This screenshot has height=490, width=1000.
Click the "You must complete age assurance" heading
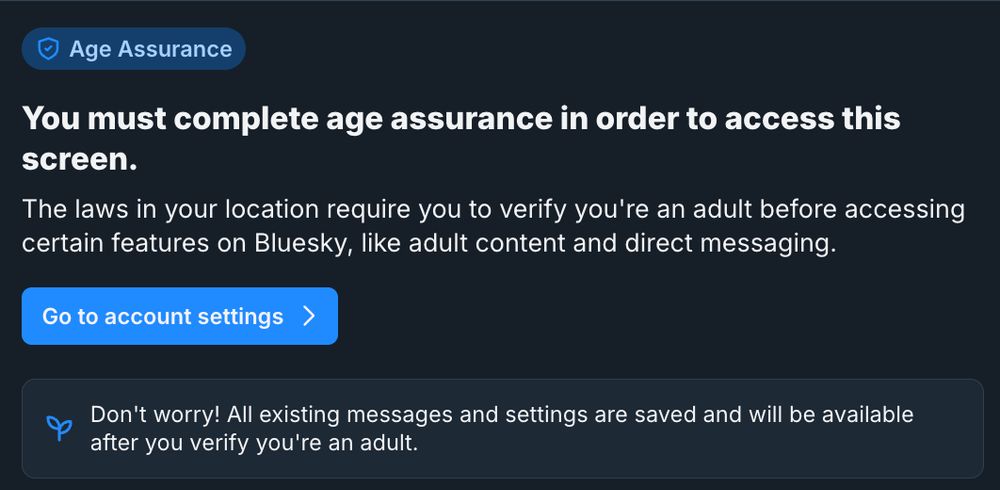pyautogui.click(x=461, y=138)
